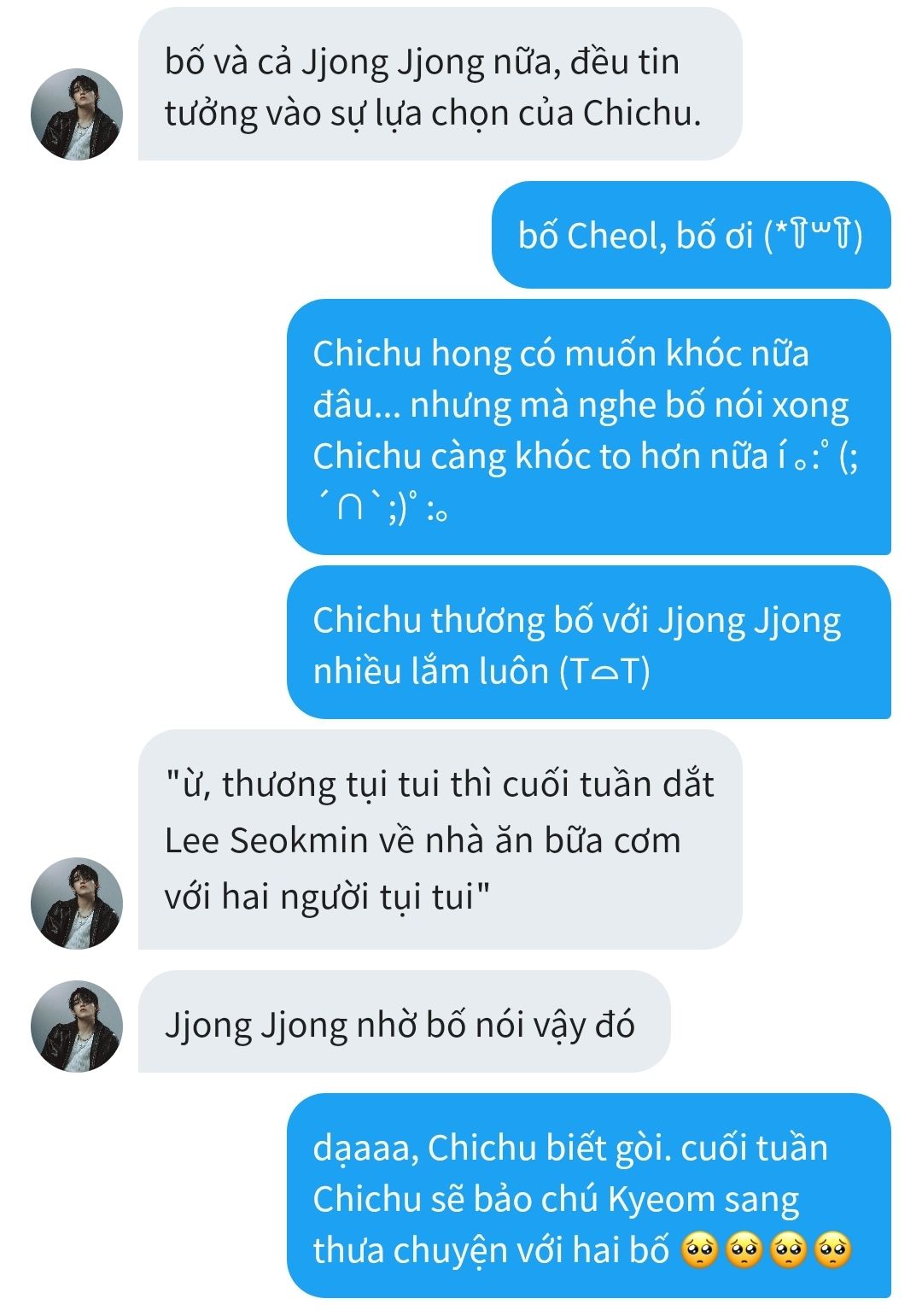
Task: Click the first pleading face emoji
Action: pos(700,1252)
